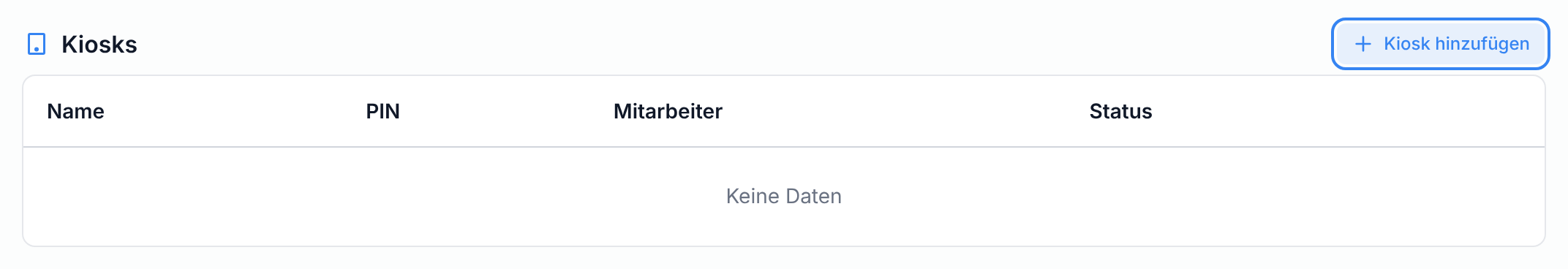Click the empty header space between Name and PIN
Viewport: 1568px width, 269px height.
pyautogui.click(x=234, y=111)
